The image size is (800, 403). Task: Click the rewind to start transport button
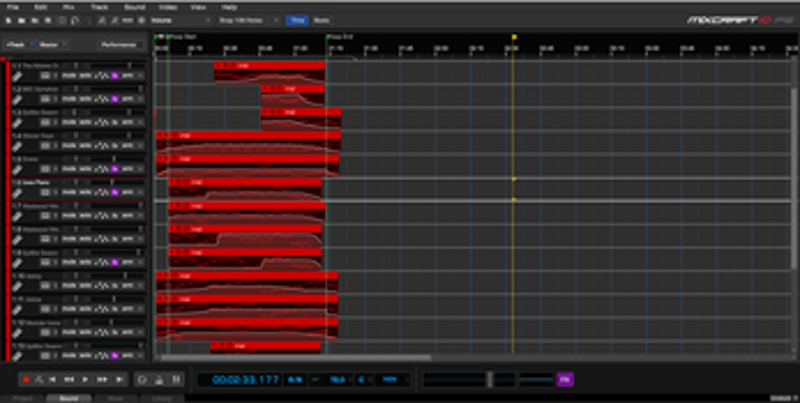coord(52,380)
